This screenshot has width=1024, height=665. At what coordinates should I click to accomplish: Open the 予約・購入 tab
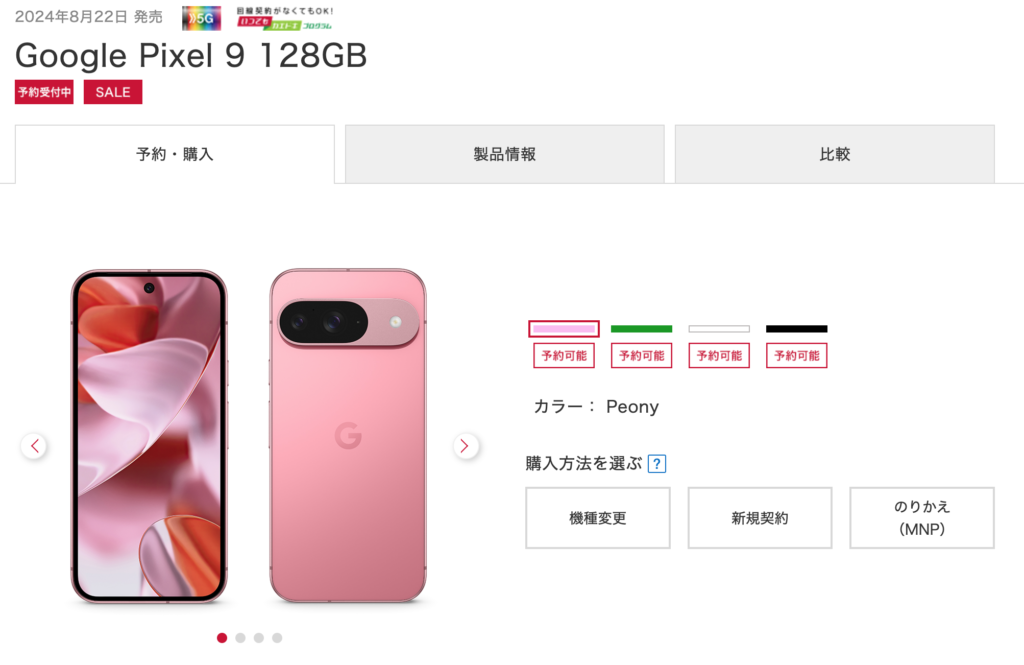pos(175,154)
